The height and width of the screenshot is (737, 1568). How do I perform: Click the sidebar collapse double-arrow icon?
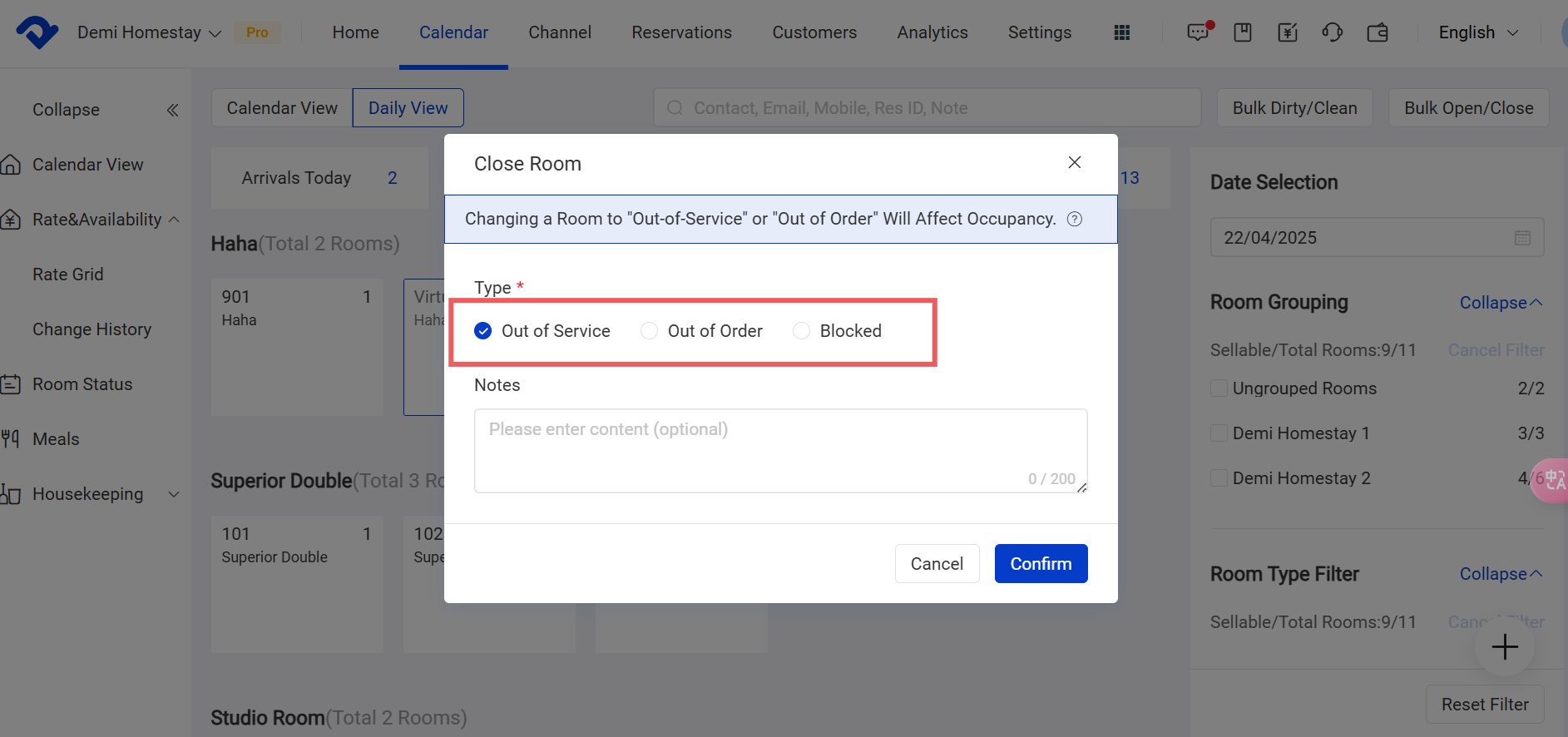click(172, 110)
